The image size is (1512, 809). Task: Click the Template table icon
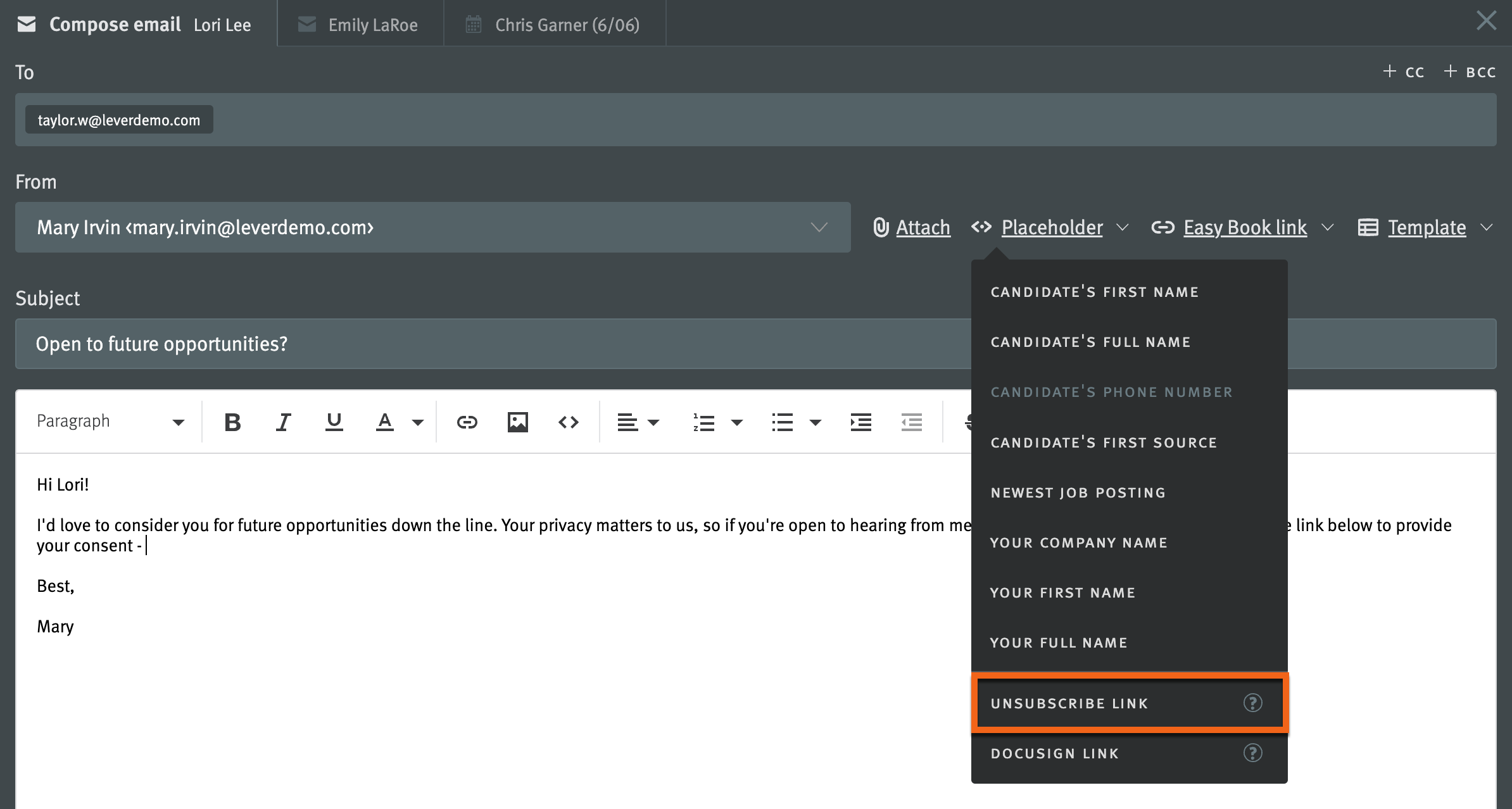click(x=1368, y=227)
